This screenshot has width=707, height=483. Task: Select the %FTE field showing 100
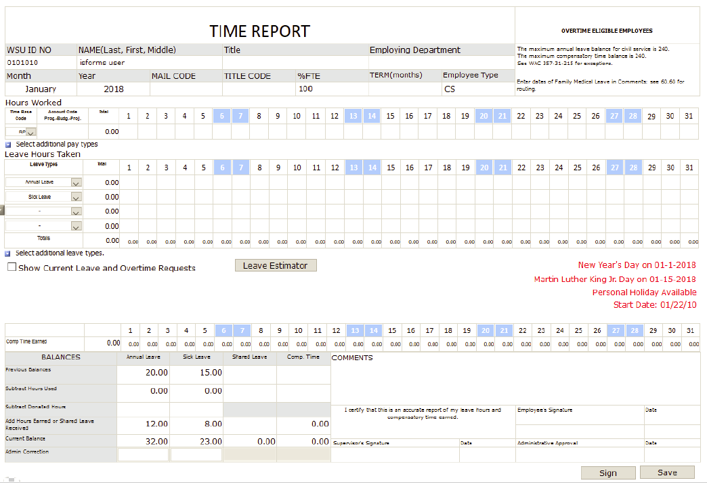pos(330,89)
